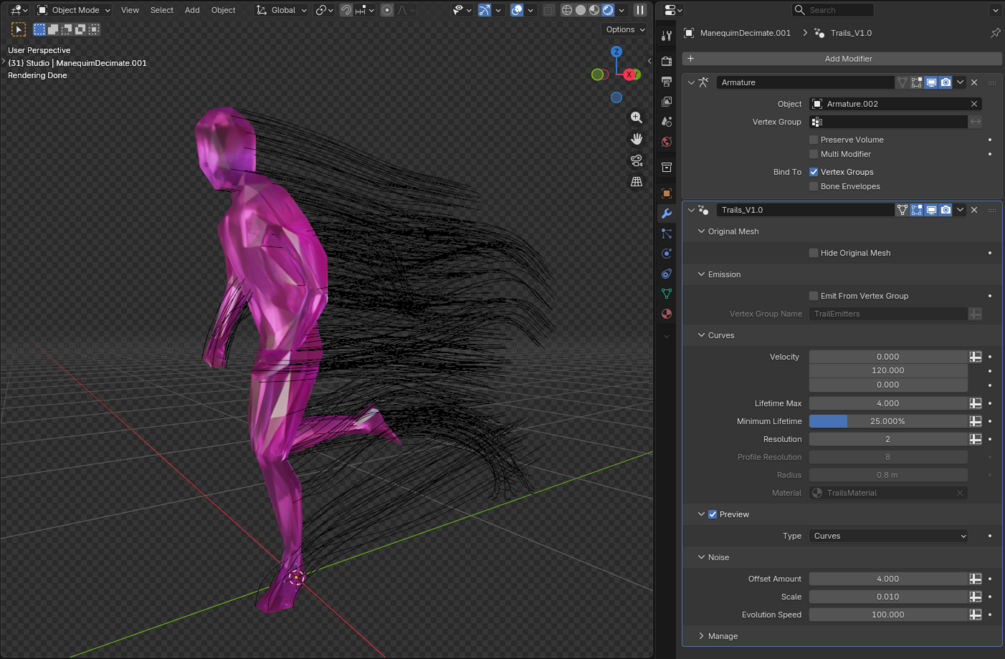This screenshot has width=1005, height=659.
Task: Click the pan view hand icon
Action: (636, 139)
